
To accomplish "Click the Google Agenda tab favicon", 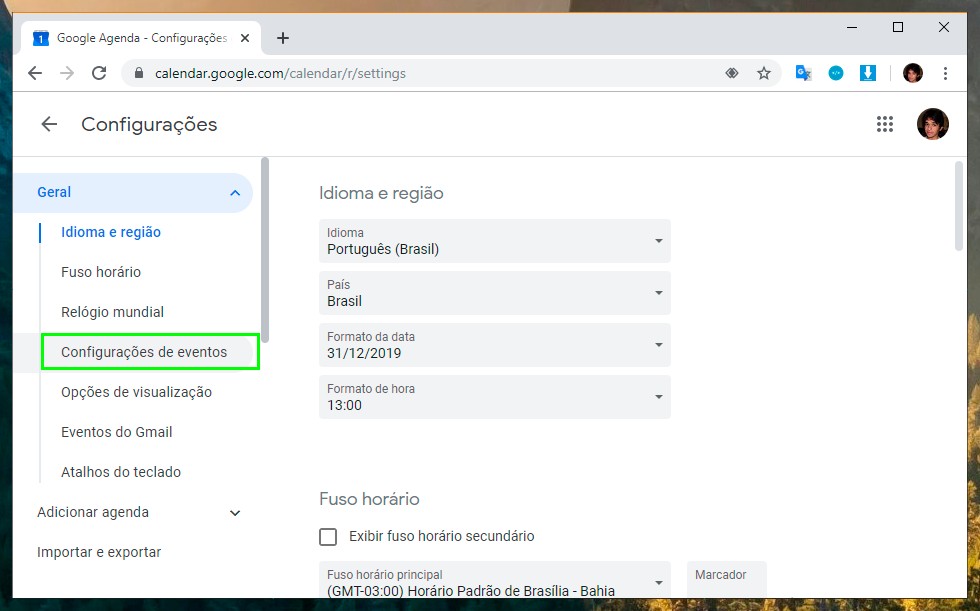I will 41,38.
